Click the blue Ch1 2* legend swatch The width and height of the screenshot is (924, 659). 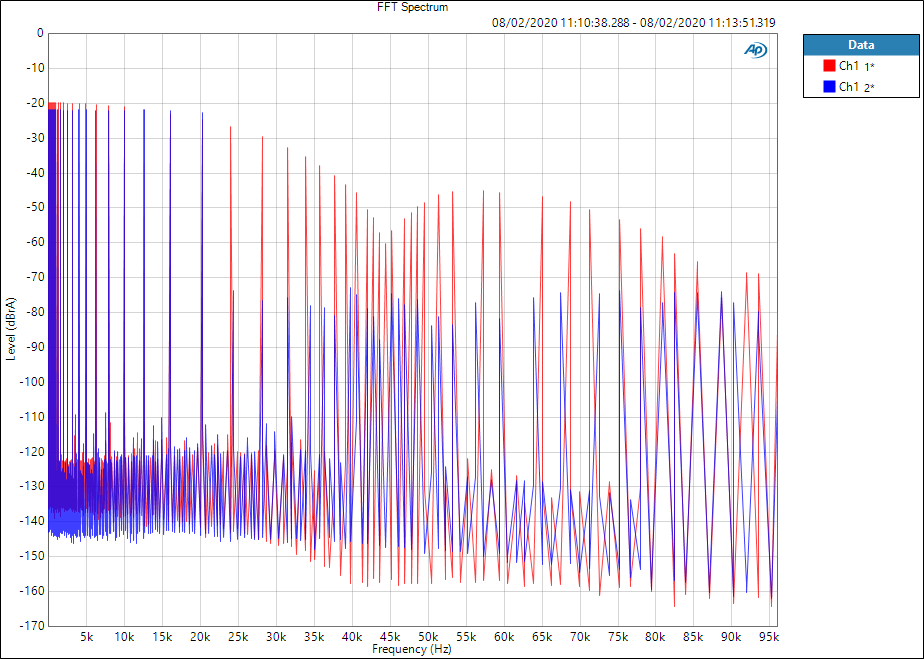[829, 87]
